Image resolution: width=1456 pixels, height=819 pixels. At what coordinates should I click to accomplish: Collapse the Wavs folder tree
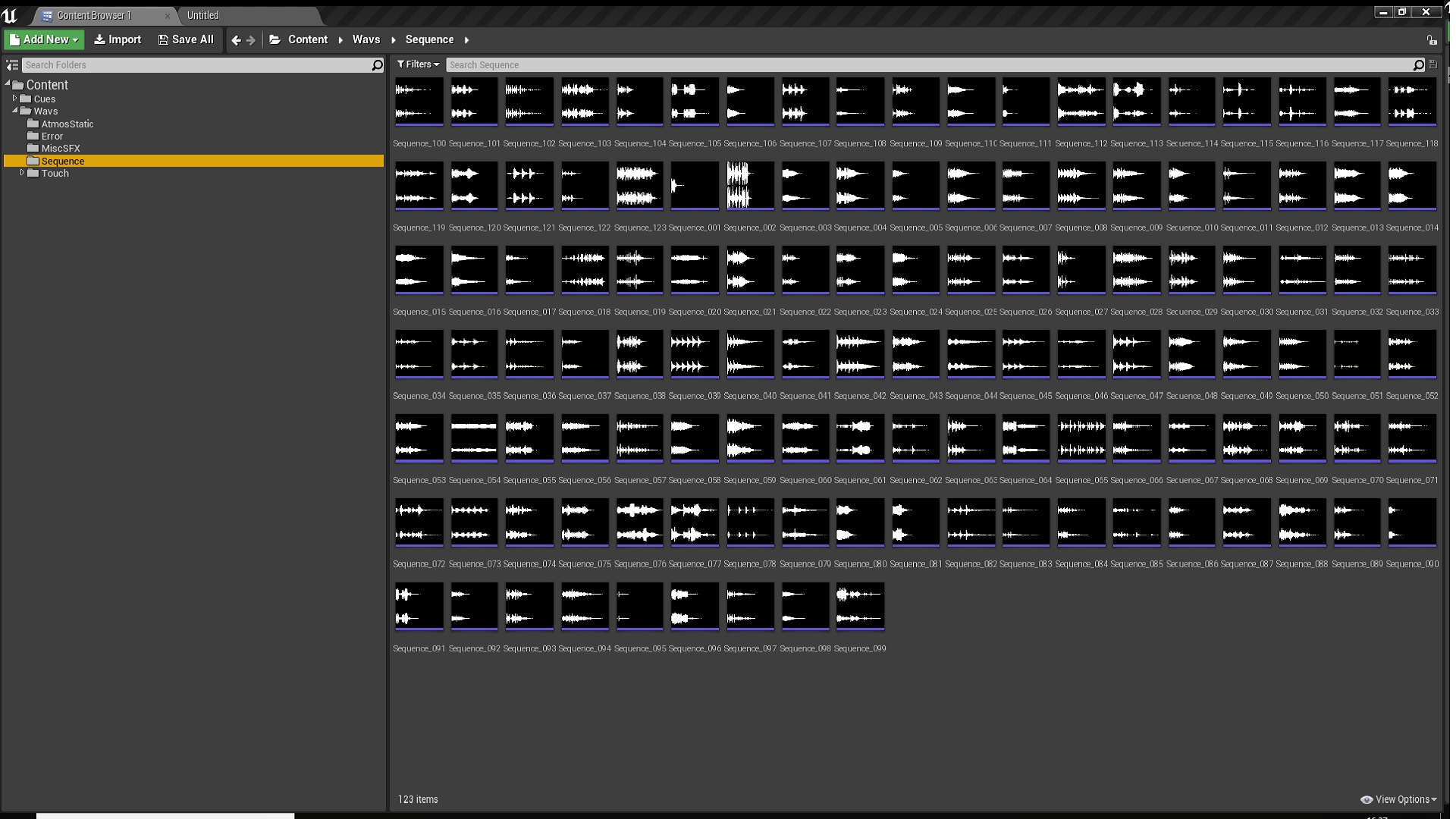pos(15,111)
